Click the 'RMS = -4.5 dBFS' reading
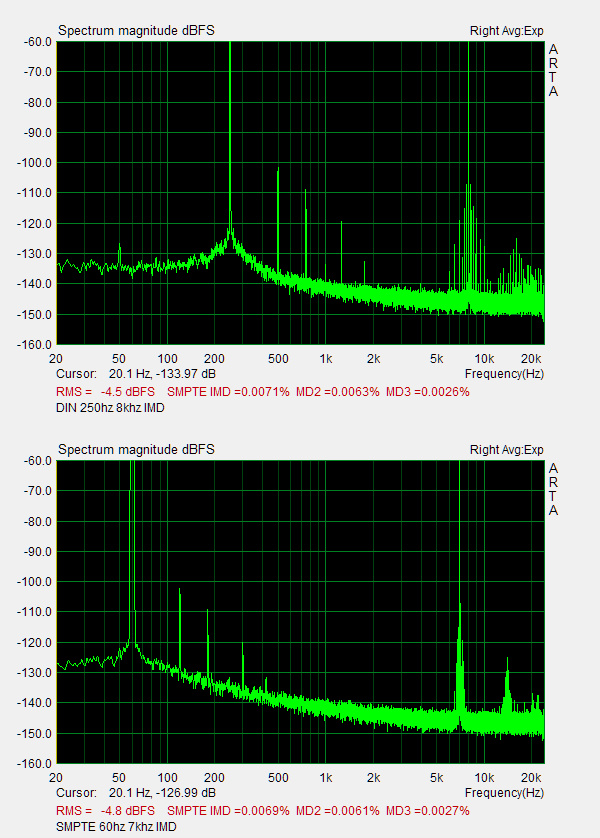The height and width of the screenshot is (838, 600). 105,392
